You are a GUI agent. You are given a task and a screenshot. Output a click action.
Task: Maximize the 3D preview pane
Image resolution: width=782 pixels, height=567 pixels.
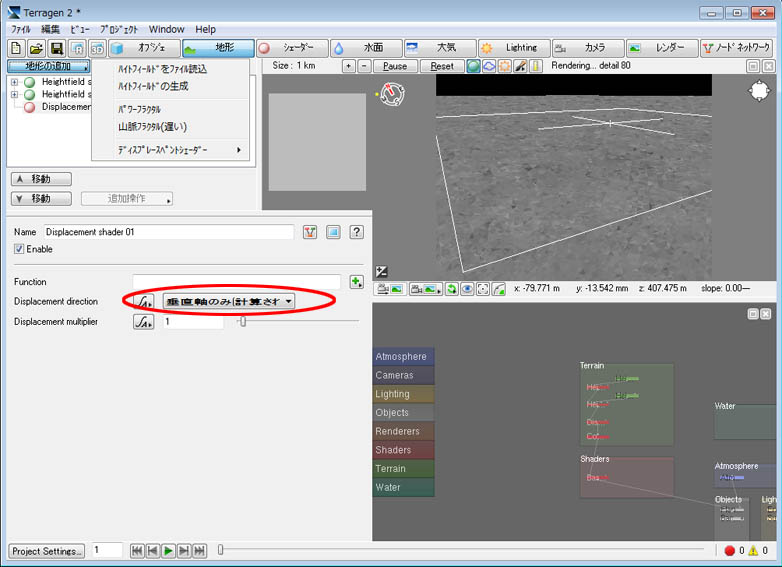tap(753, 66)
